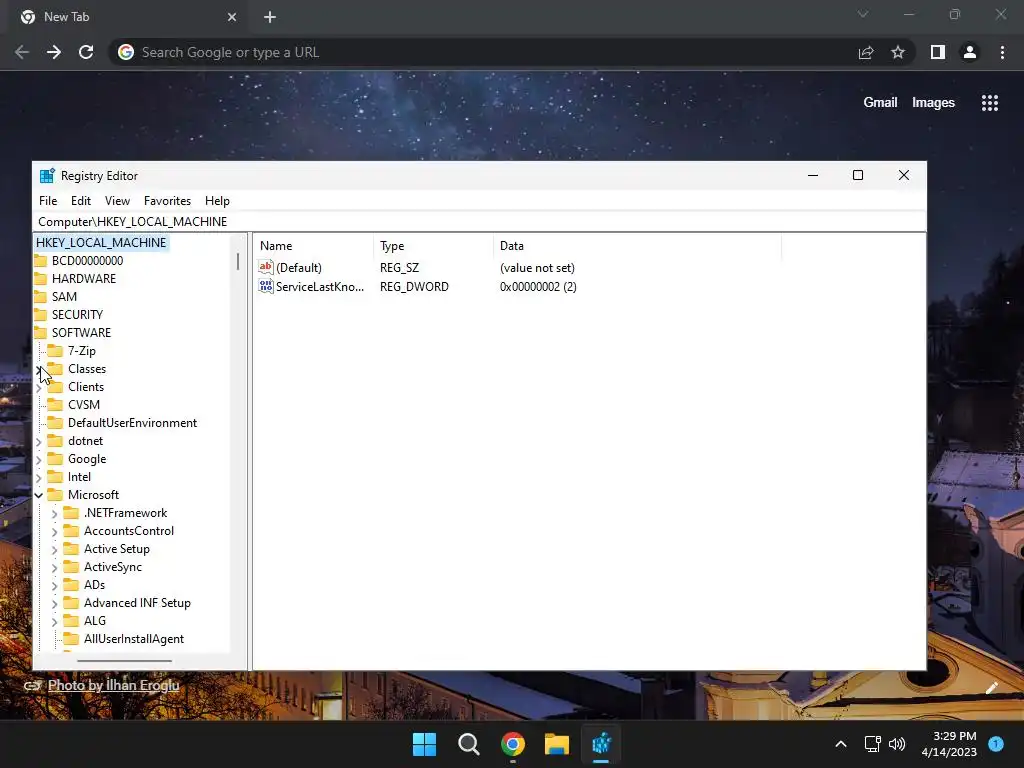Open the Edit menu in Registry Editor

point(81,200)
